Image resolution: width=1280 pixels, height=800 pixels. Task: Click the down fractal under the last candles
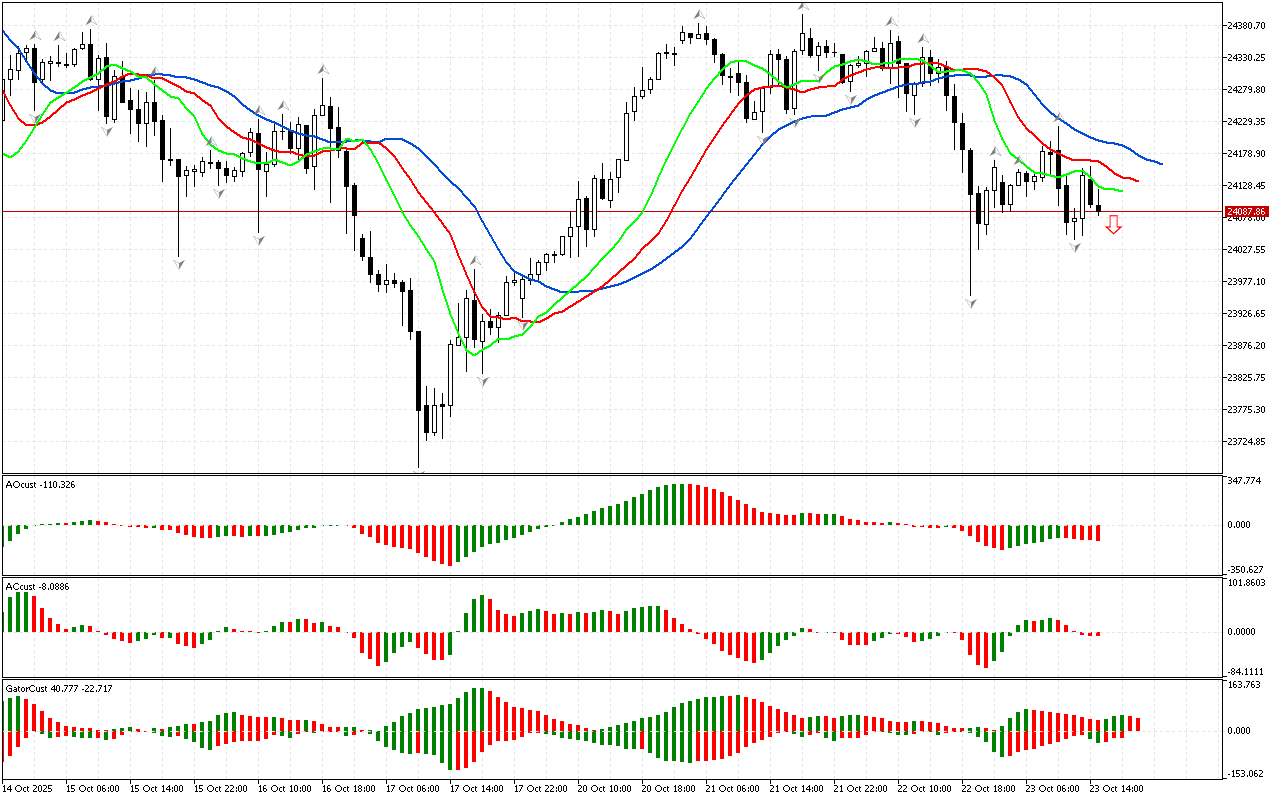1076,246
